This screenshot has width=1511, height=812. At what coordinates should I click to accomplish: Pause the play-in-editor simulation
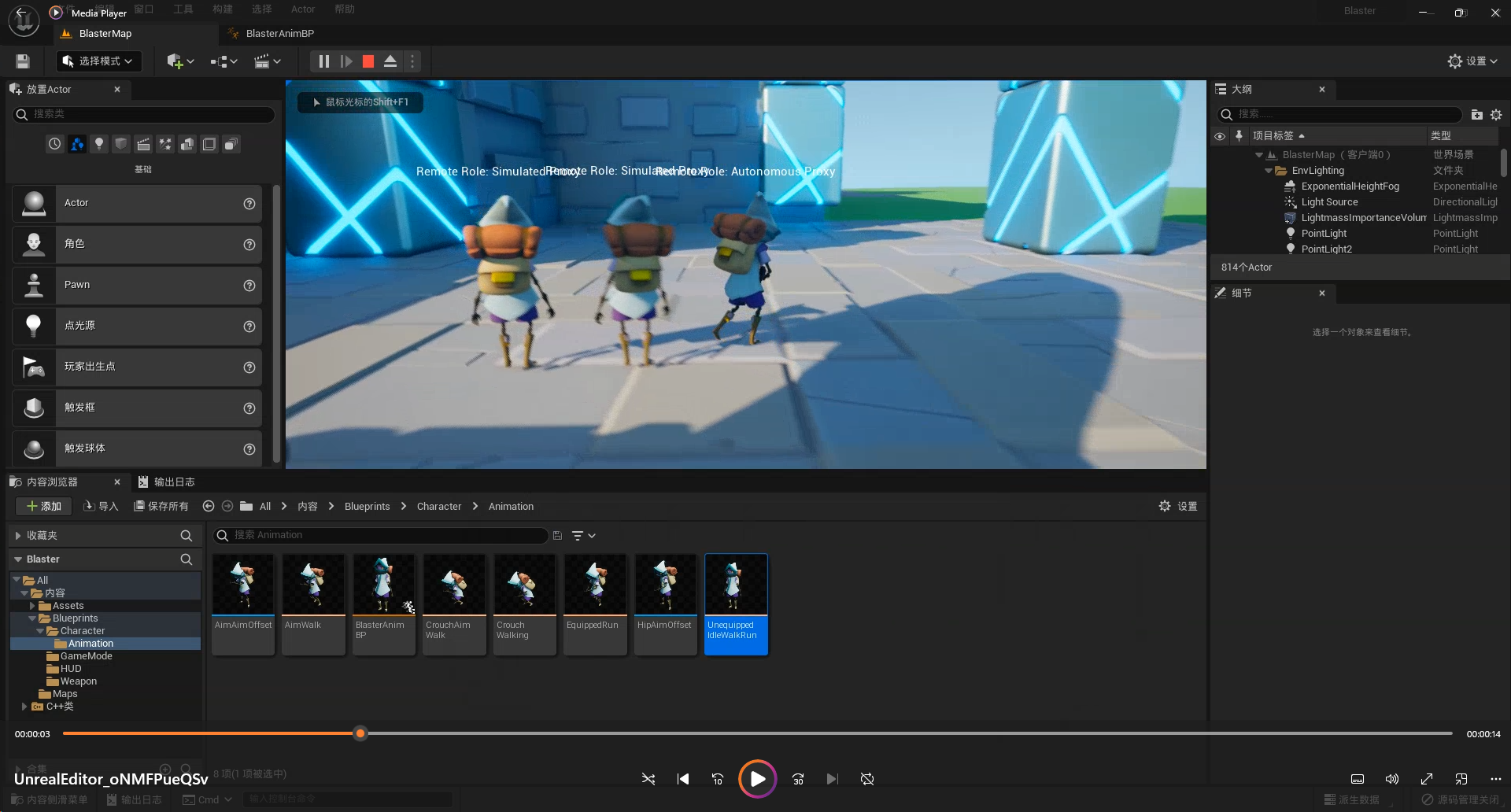[323, 61]
